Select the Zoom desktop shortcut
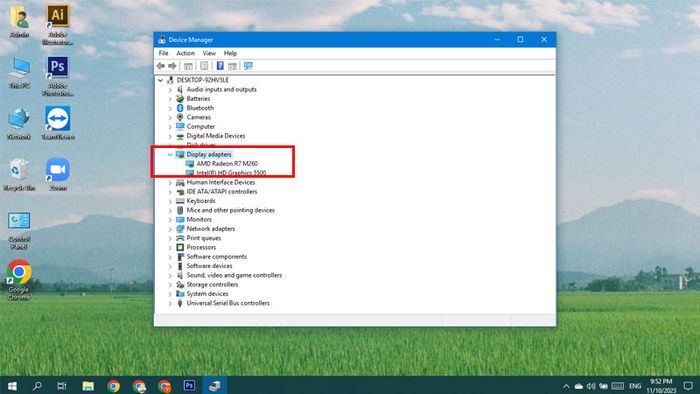 (x=58, y=174)
